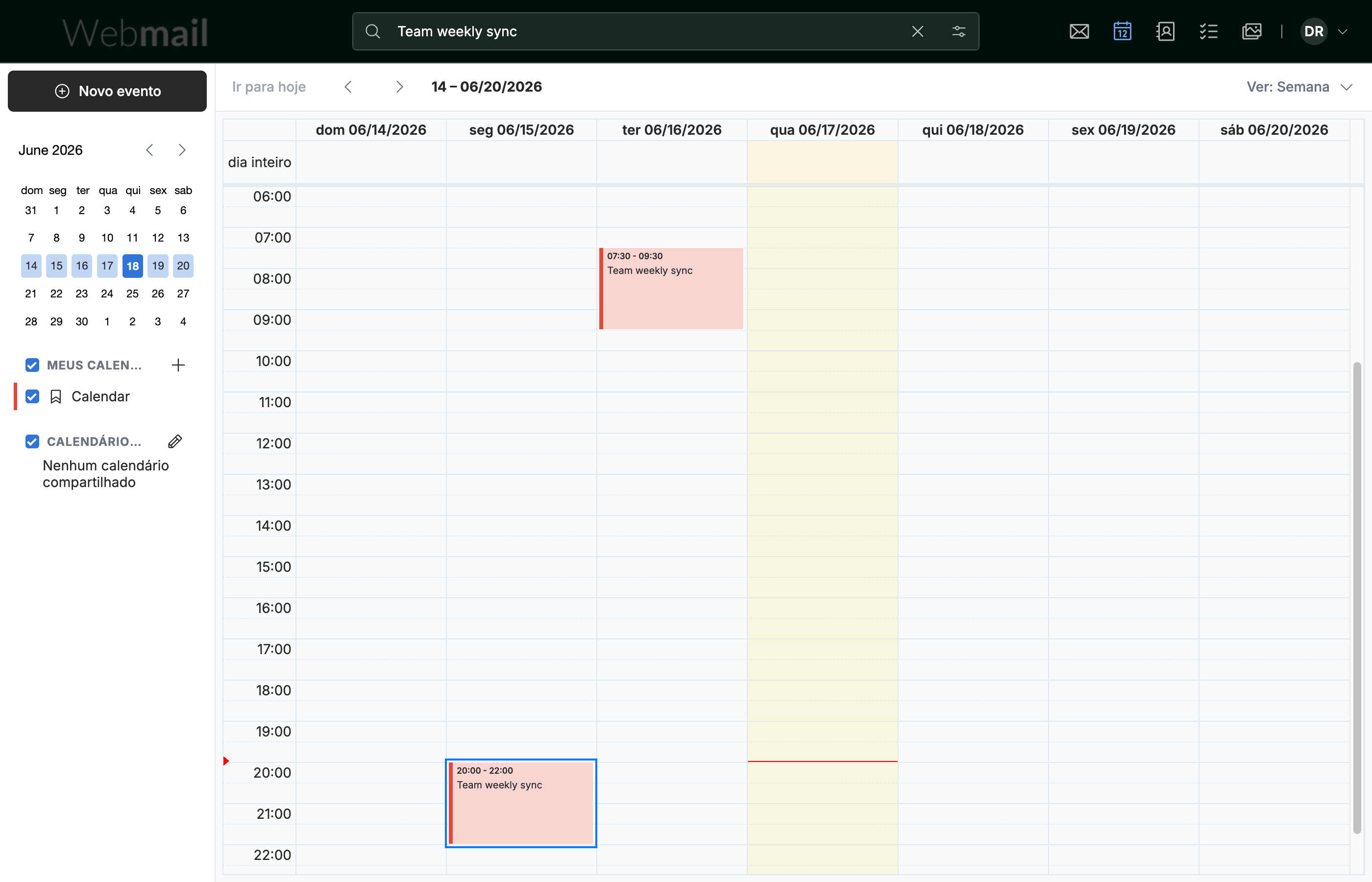The width and height of the screenshot is (1372, 882).
Task: Open the Photos gallery icon
Action: click(x=1252, y=31)
